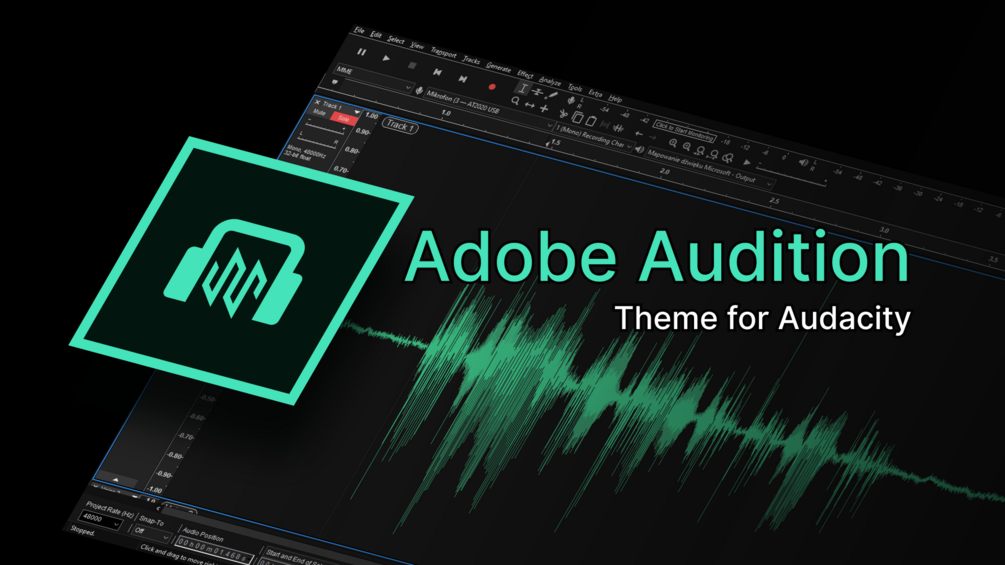
Task: Click the Pause transport button
Action: tap(361, 52)
